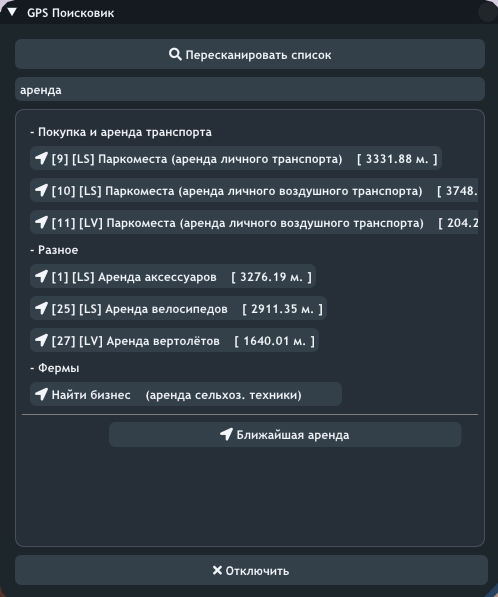Viewport: 498px width, 597px height.
Task: Select [25] [LS] Аренда велосипедов entry
Action: coord(178,308)
